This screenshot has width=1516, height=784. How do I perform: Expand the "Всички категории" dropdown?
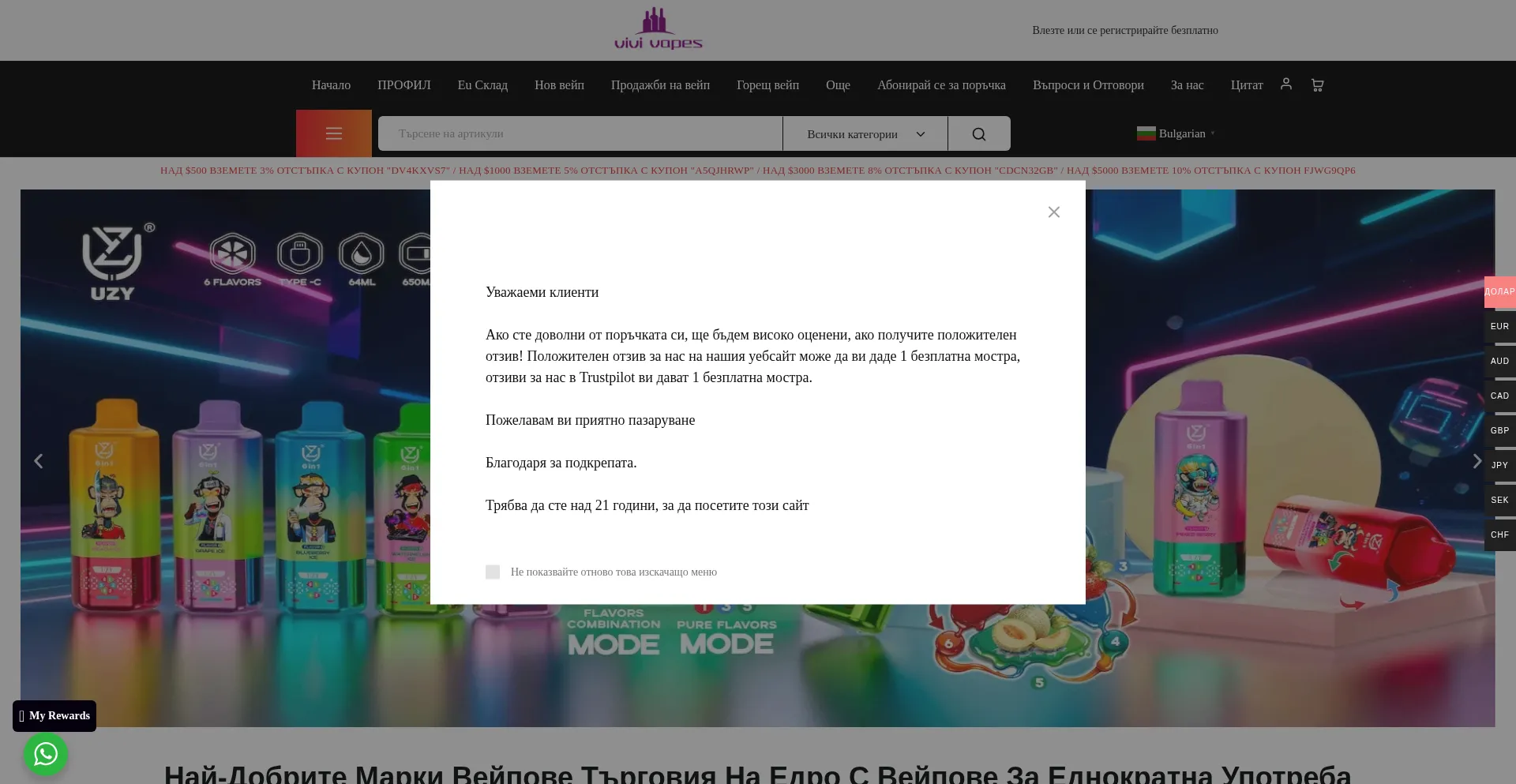865,133
